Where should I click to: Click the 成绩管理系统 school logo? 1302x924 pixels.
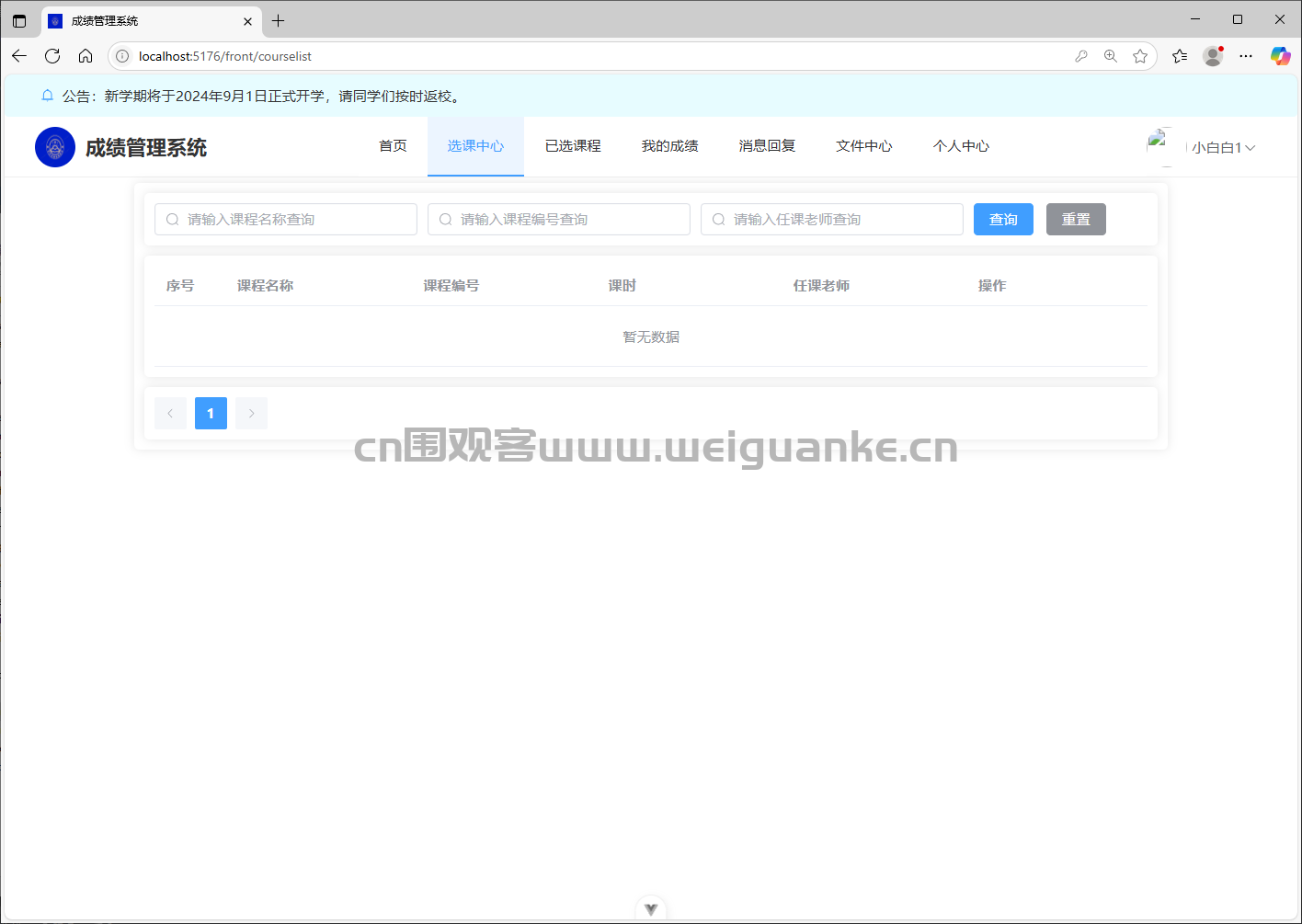(54, 146)
